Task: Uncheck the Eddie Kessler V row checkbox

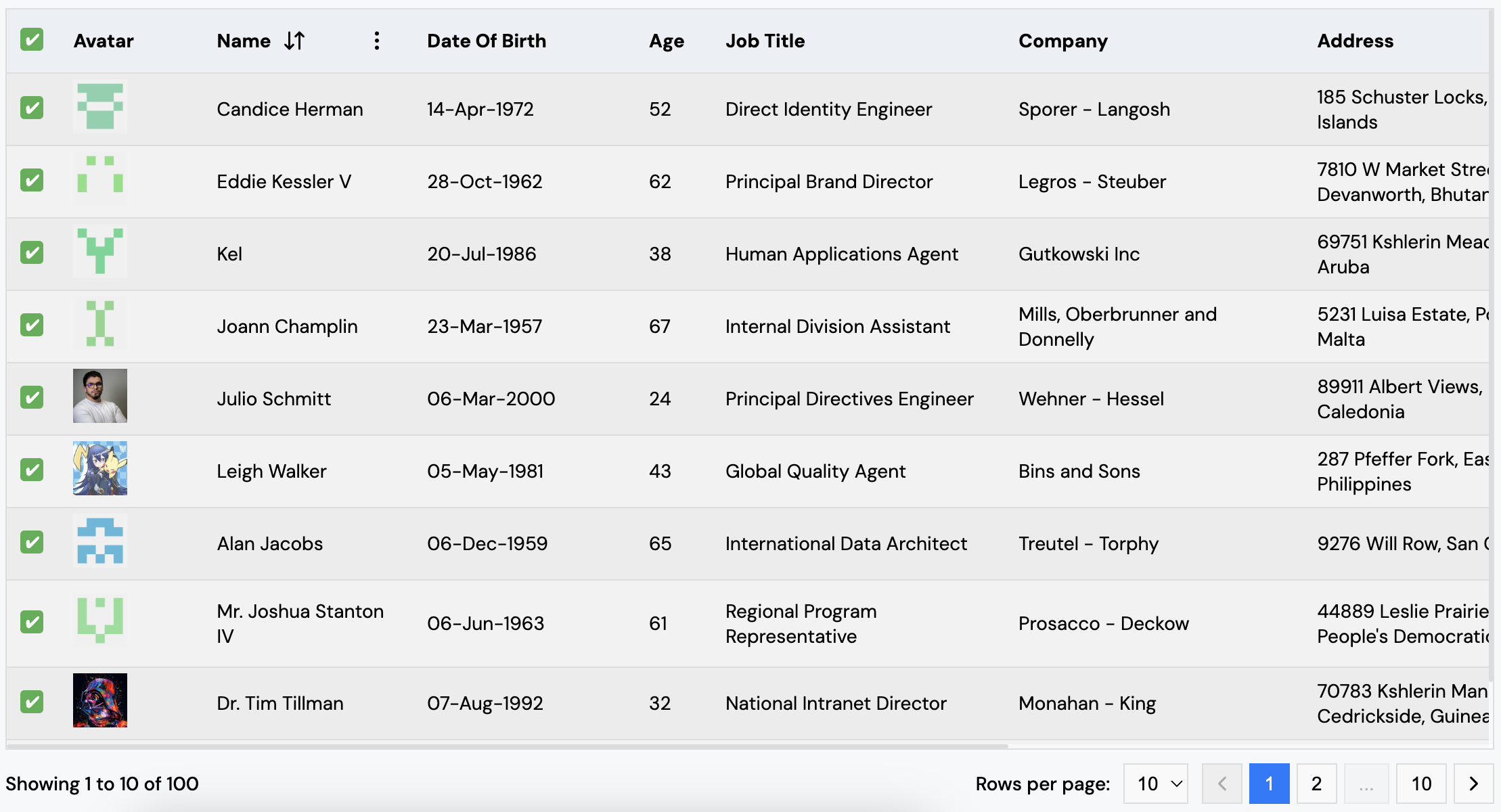Action: (32, 181)
